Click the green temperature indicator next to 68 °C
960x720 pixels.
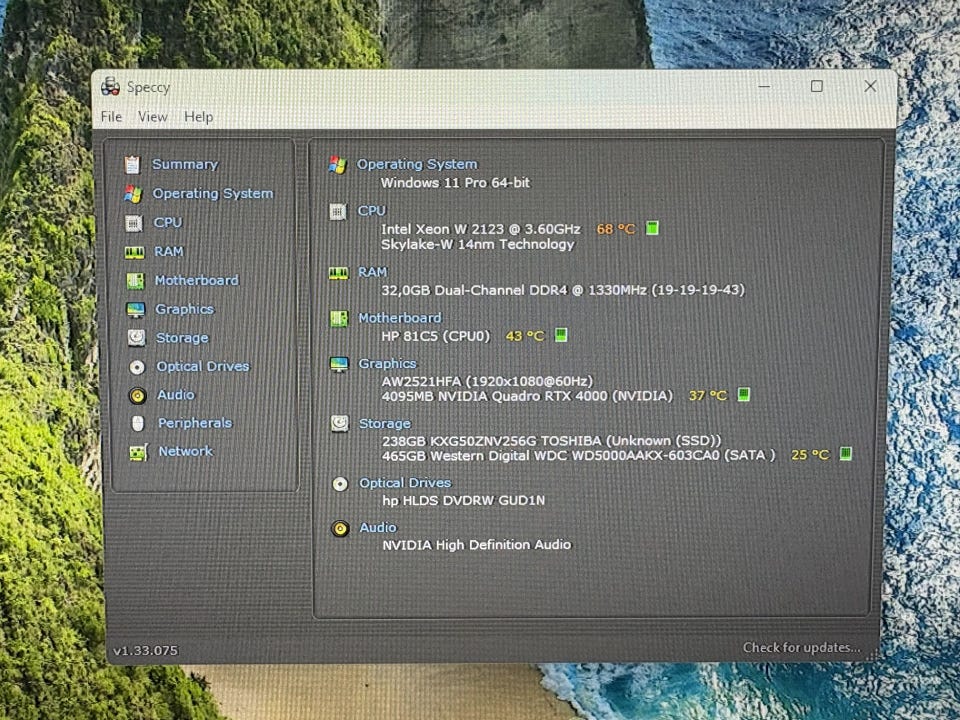point(652,228)
